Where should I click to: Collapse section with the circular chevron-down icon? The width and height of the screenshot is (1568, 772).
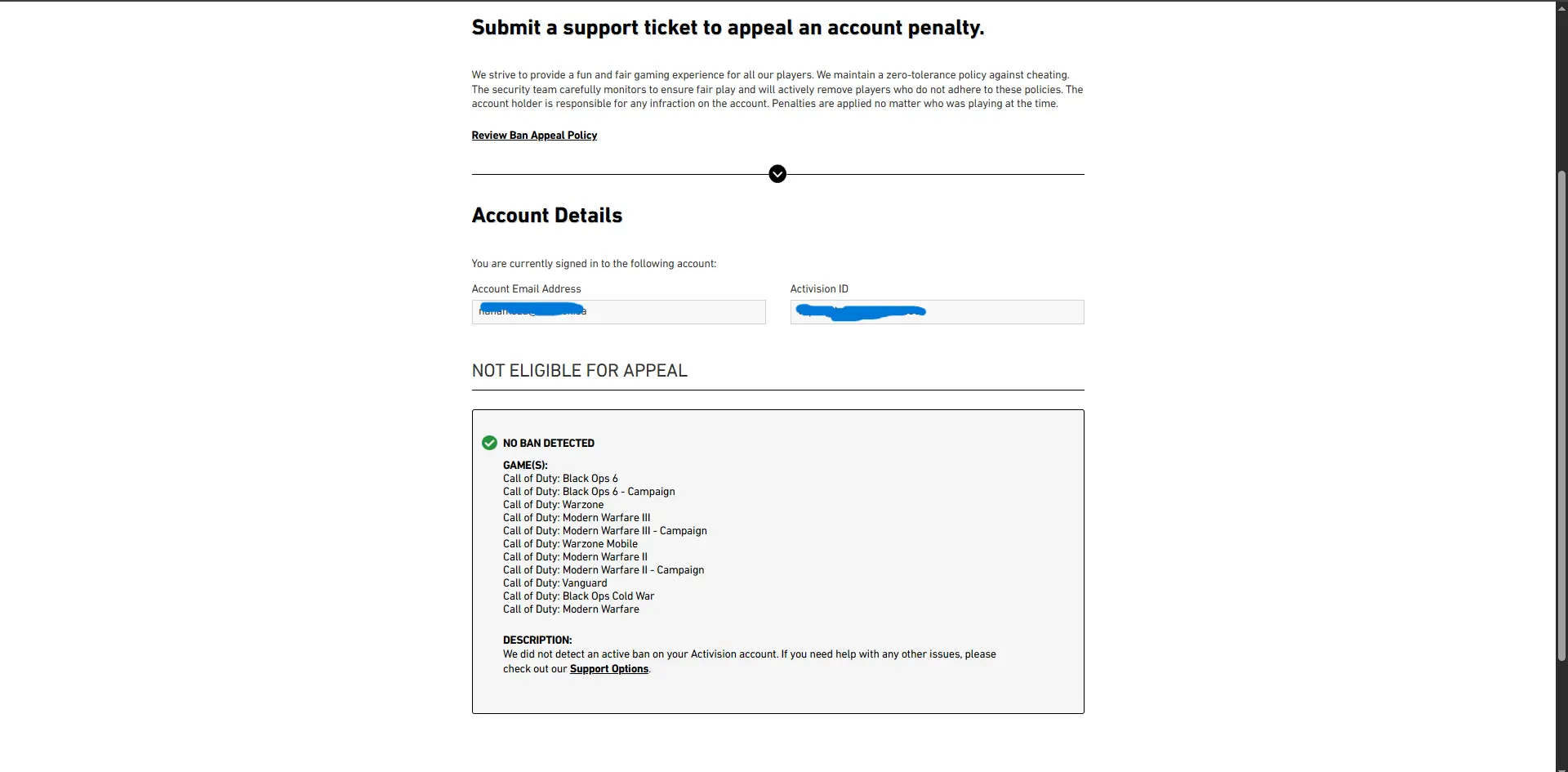coord(777,174)
